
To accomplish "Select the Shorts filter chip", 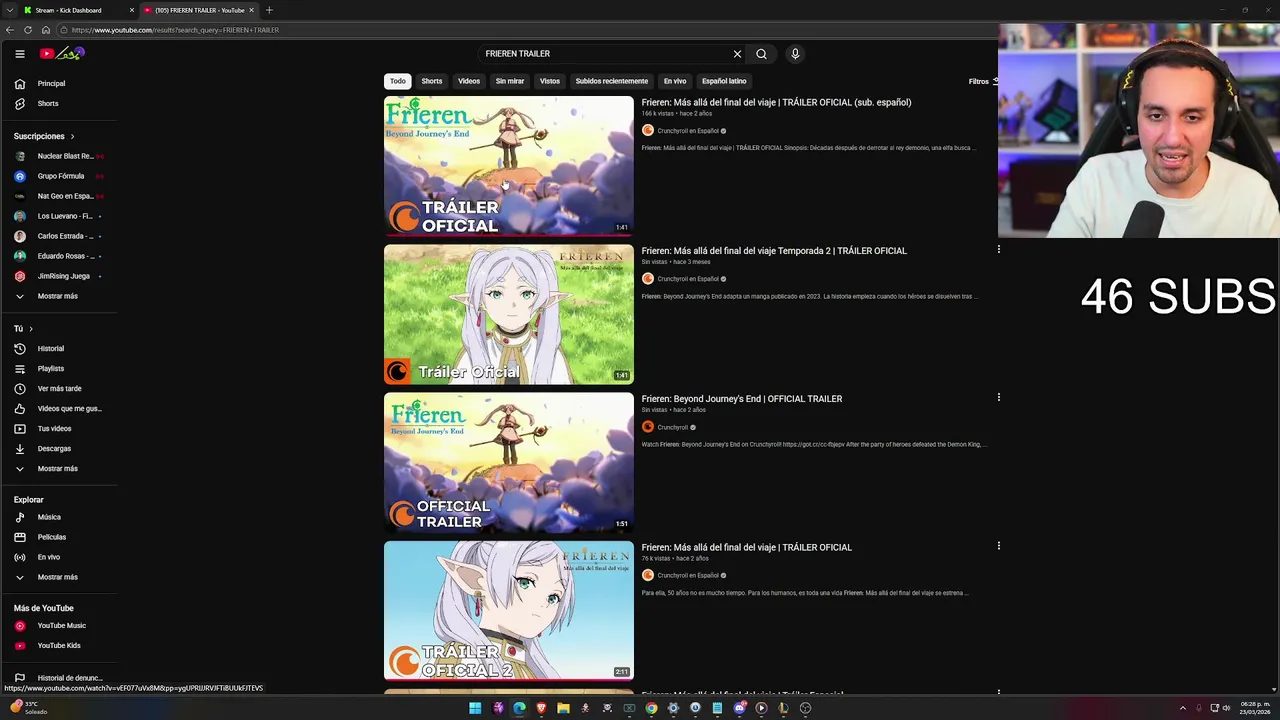I will [x=432, y=81].
